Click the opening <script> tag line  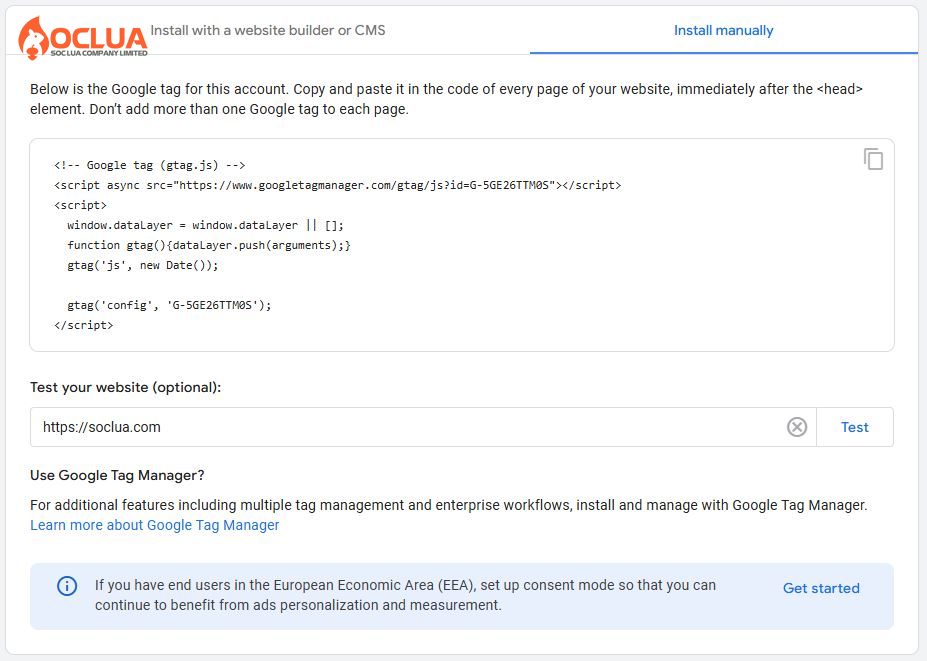click(x=80, y=205)
